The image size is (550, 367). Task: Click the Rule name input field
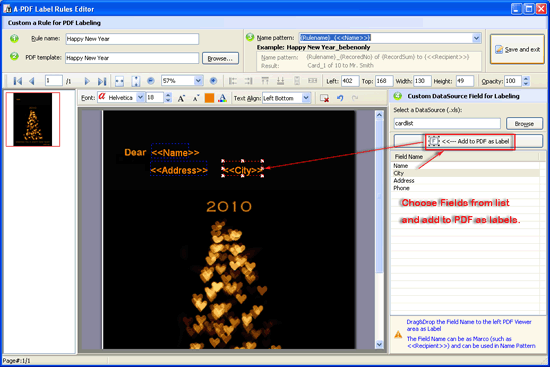132,39
